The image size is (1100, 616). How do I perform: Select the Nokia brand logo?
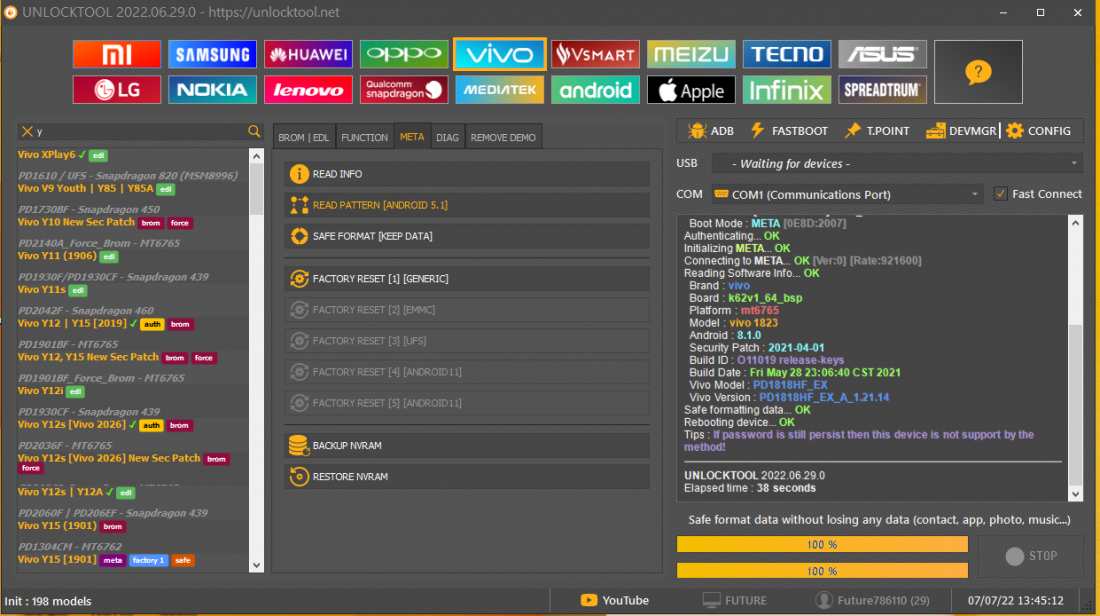click(212, 90)
